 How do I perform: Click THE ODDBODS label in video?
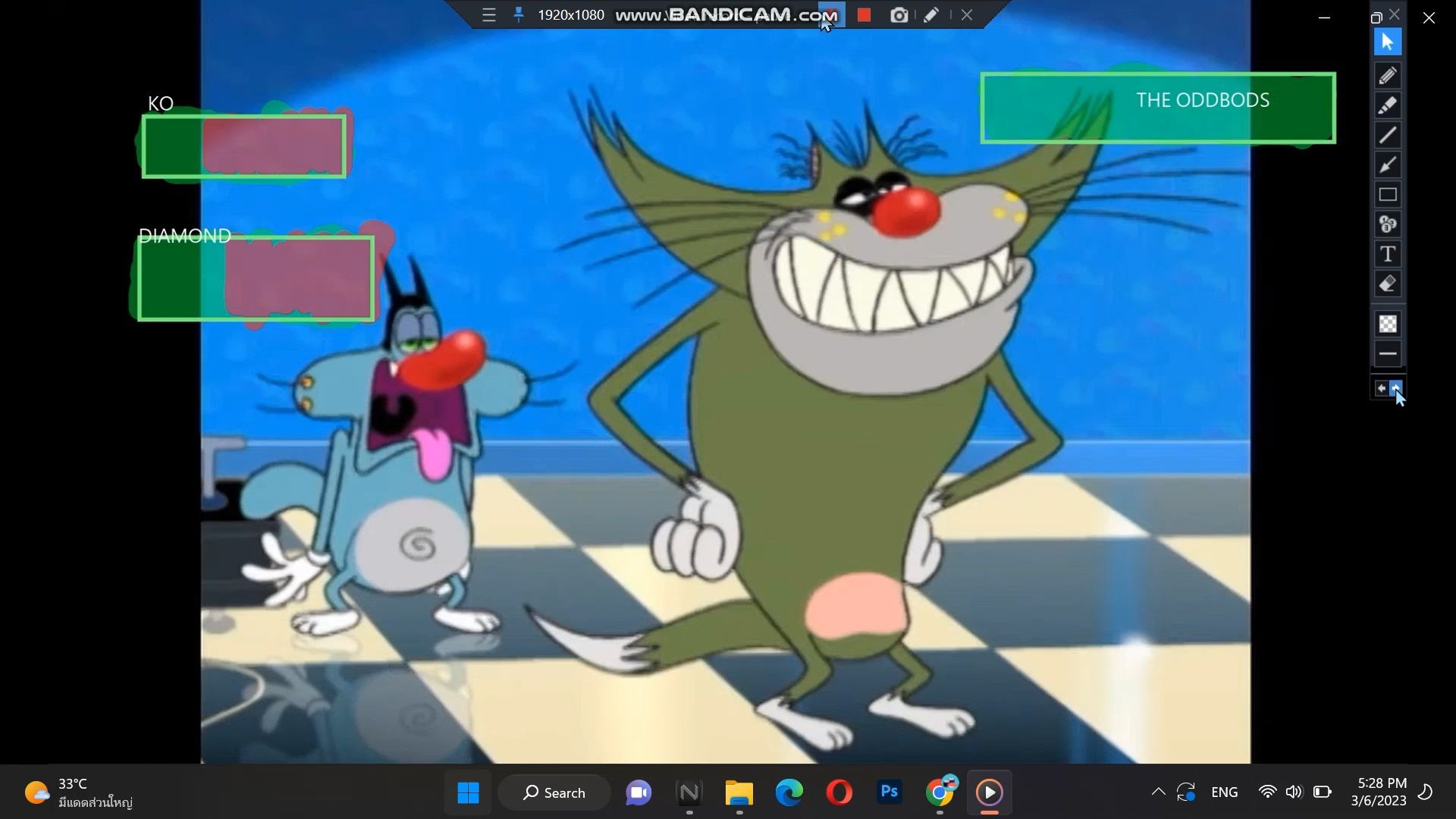[x=1203, y=100]
